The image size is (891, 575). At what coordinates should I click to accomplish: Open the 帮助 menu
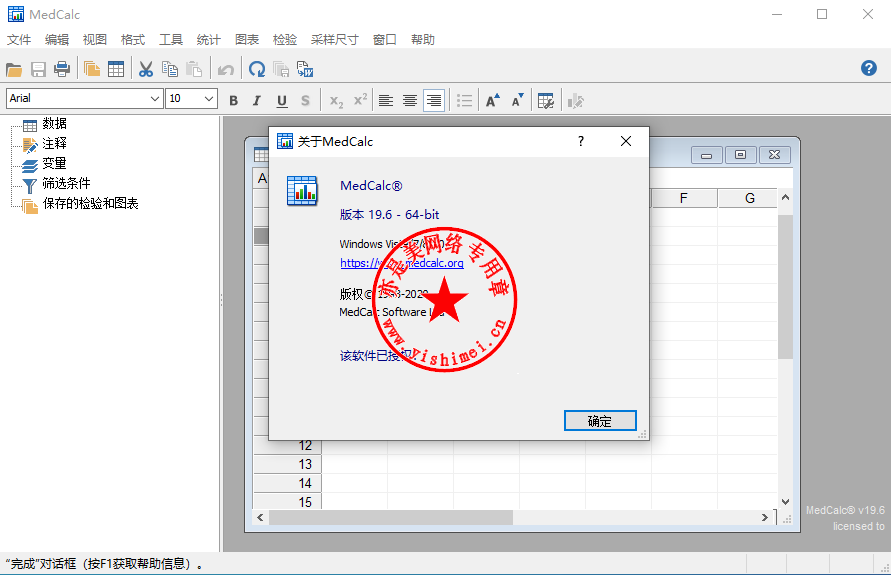[423, 39]
